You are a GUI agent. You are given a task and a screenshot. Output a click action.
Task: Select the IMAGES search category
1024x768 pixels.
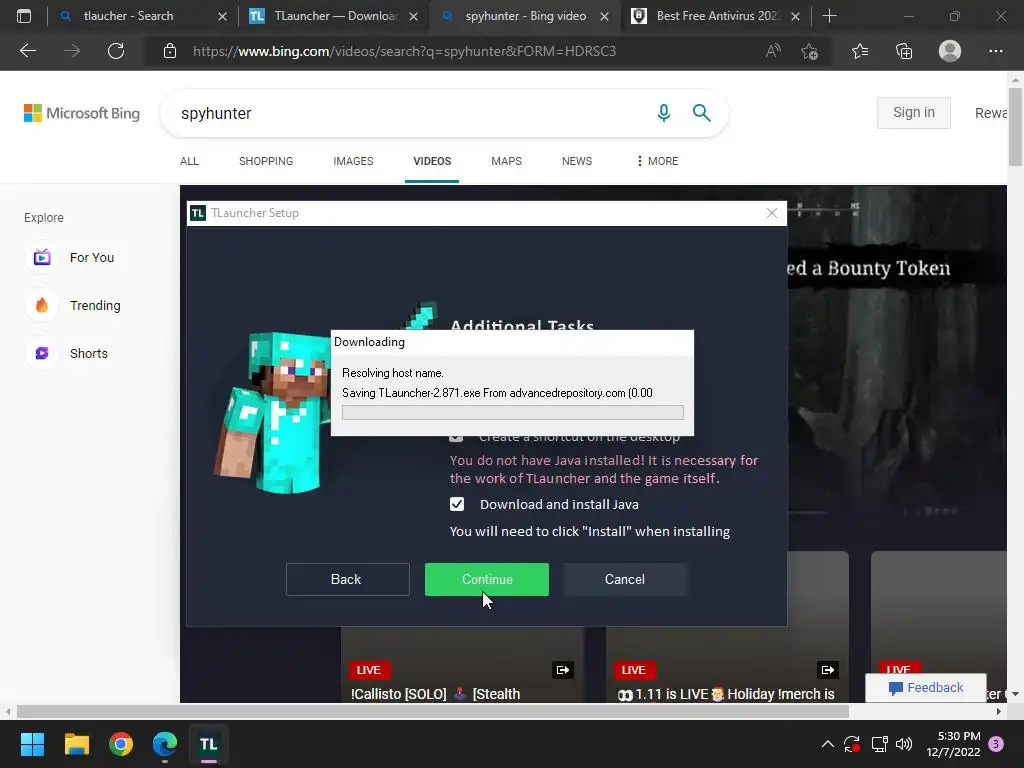353,161
